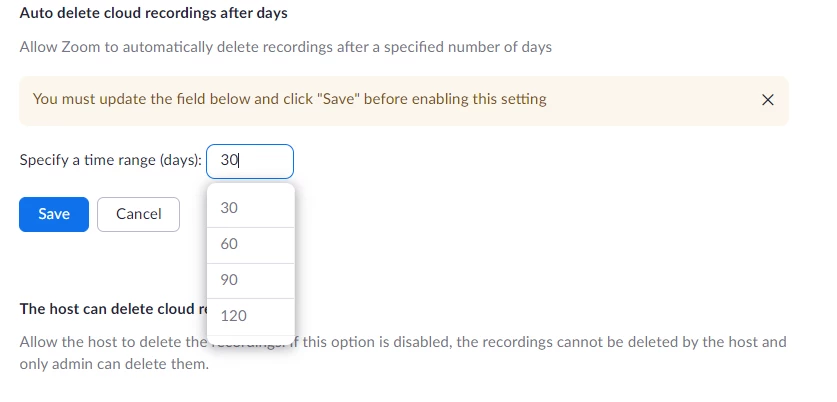Click the time range days input field
The height and width of the screenshot is (402, 837).
coord(250,161)
